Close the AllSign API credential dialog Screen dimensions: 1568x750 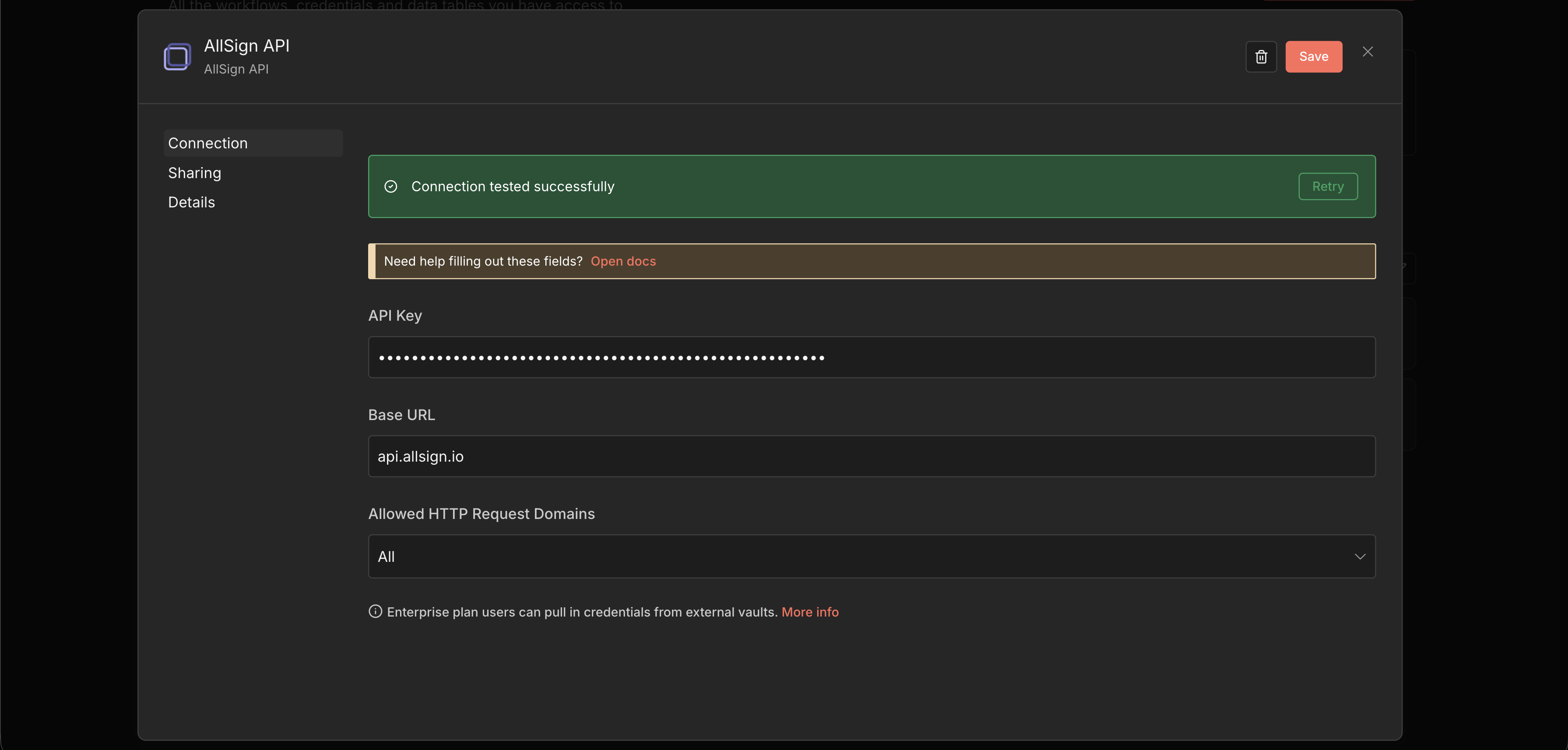tap(1367, 52)
